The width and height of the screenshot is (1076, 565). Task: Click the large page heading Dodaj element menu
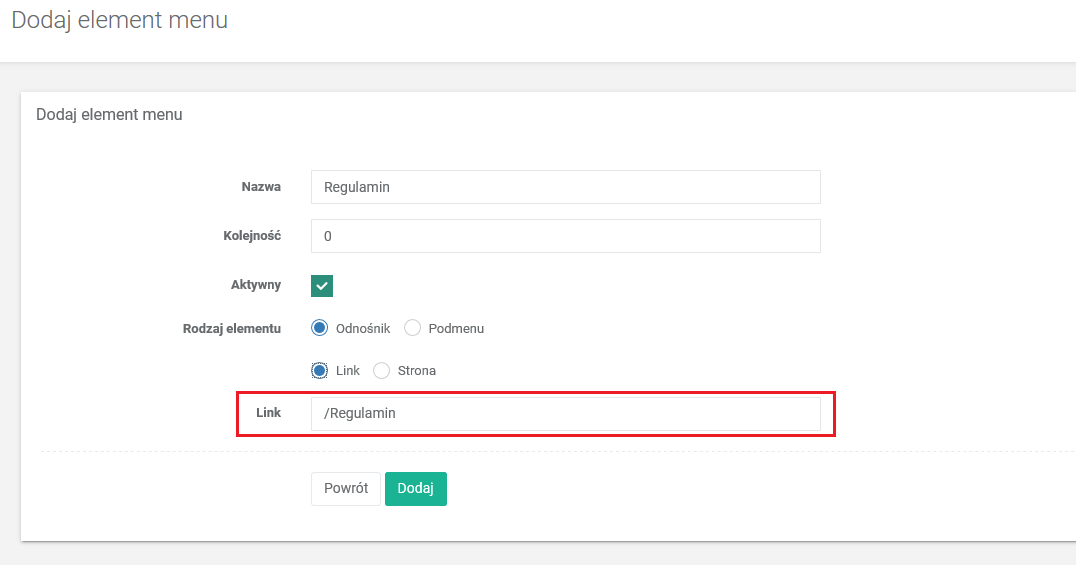tap(119, 19)
